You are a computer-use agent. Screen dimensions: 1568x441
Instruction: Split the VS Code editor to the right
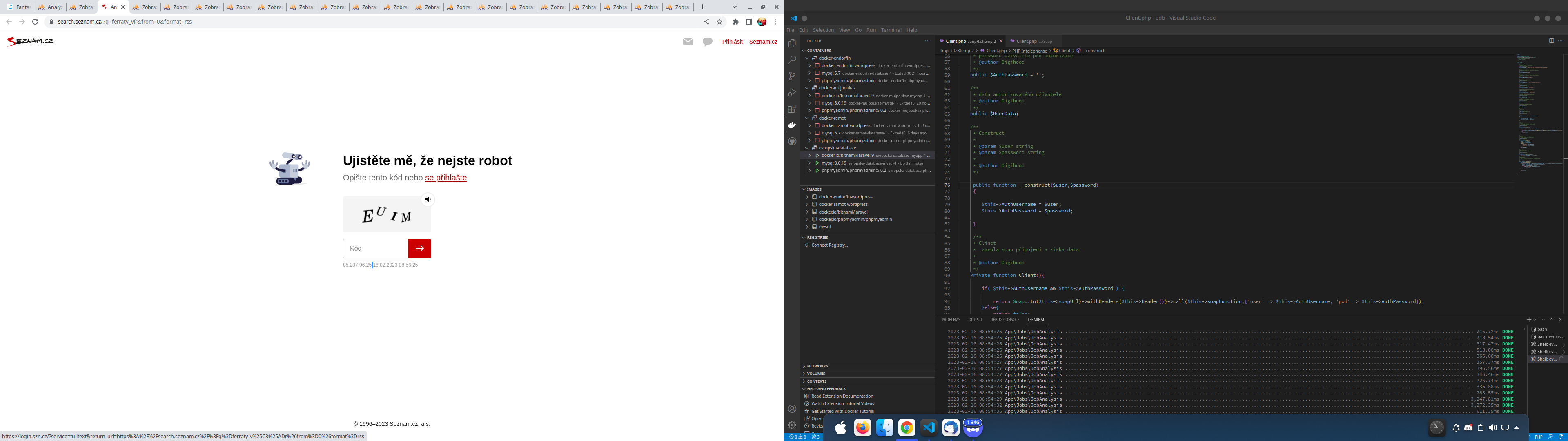(x=1551, y=41)
